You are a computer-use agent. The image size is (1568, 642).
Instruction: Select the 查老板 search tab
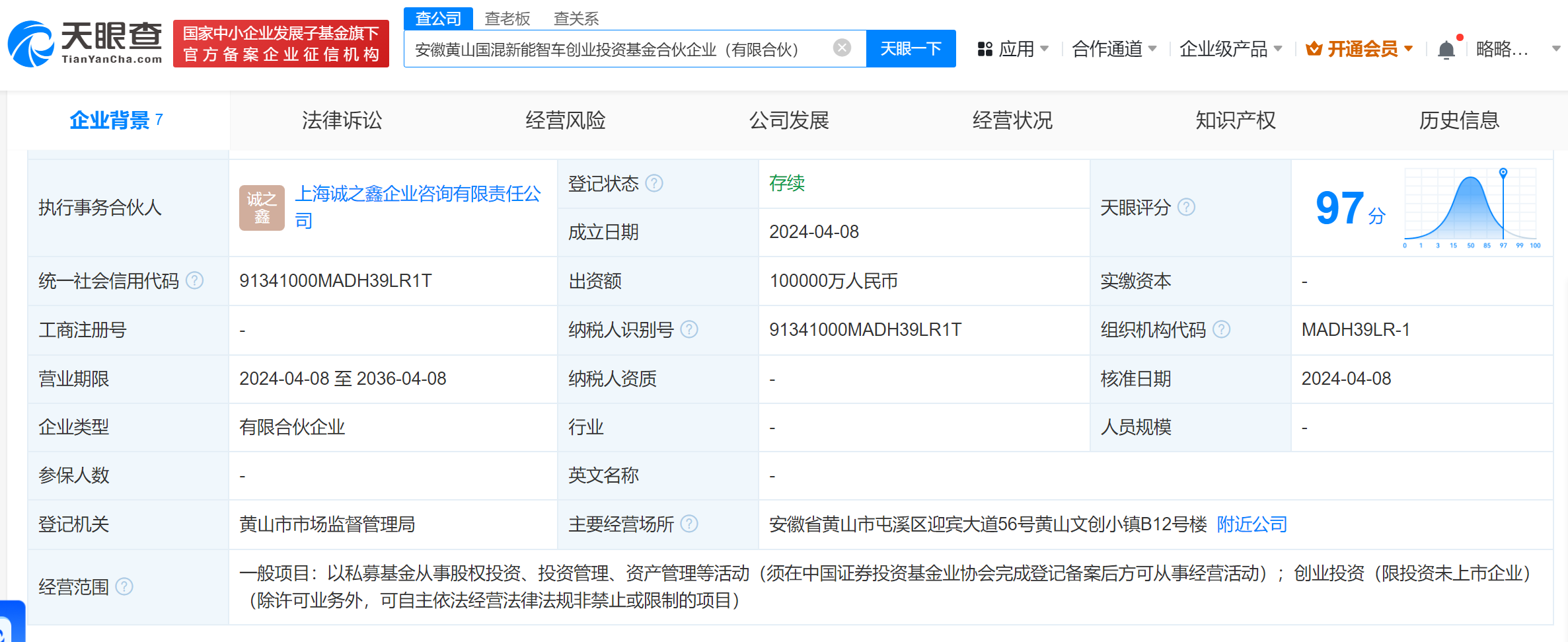(507, 19)
